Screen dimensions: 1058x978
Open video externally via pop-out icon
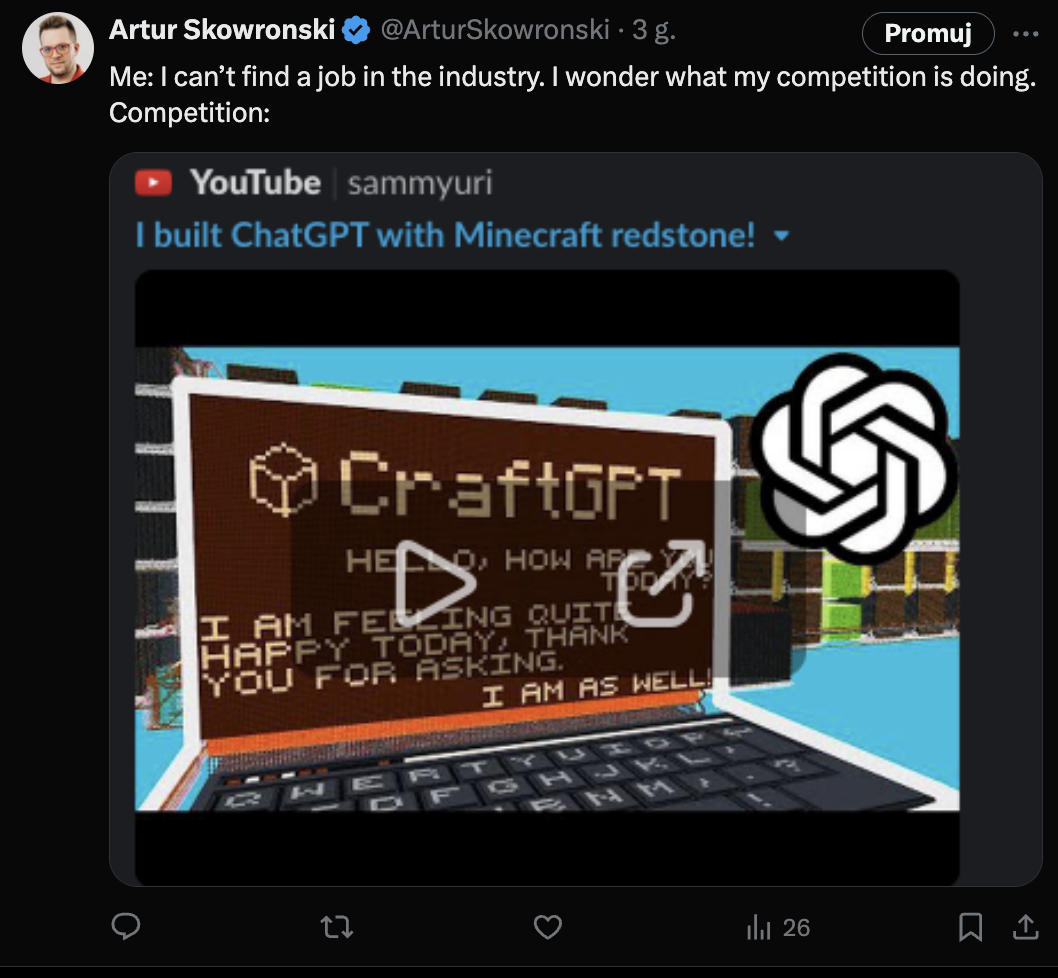[x=656, y=583]
